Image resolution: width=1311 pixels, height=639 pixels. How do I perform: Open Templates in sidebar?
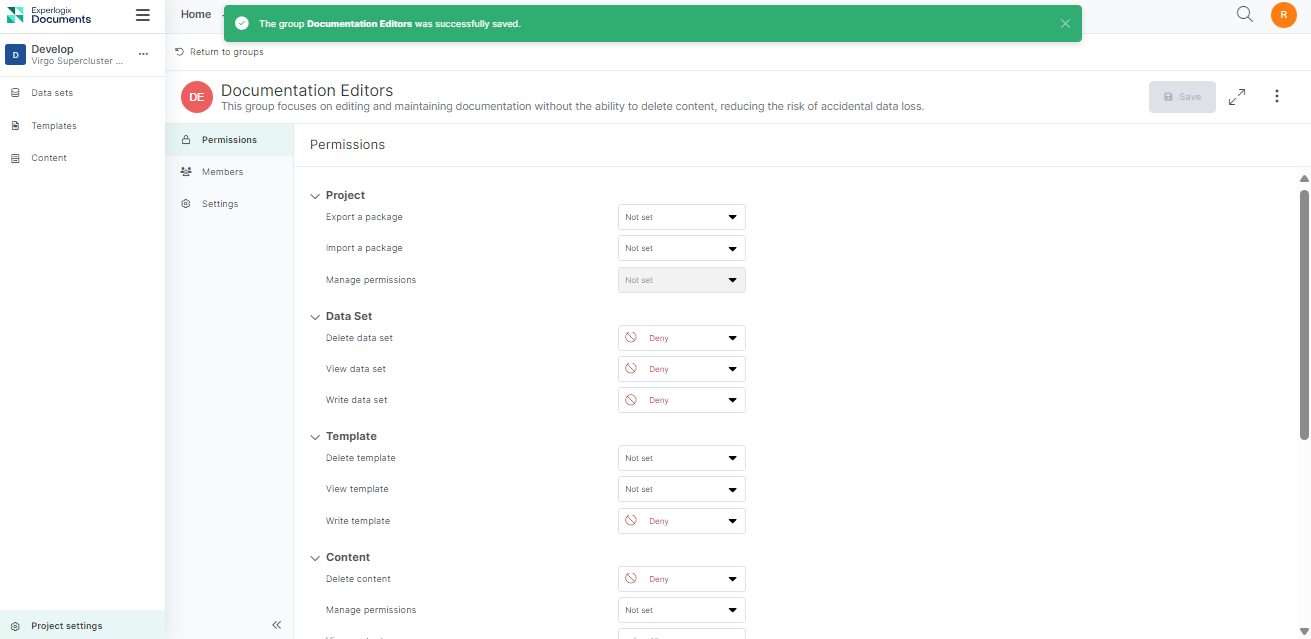tap(82, 126)
